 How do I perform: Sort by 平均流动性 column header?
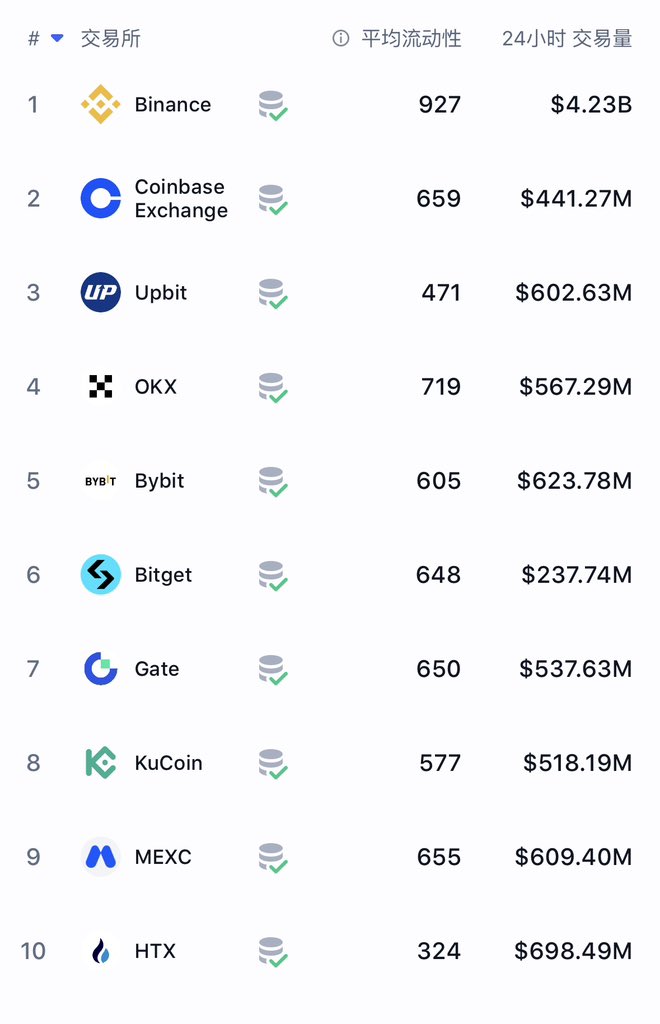pyautogui.click(x=411, y=39)
